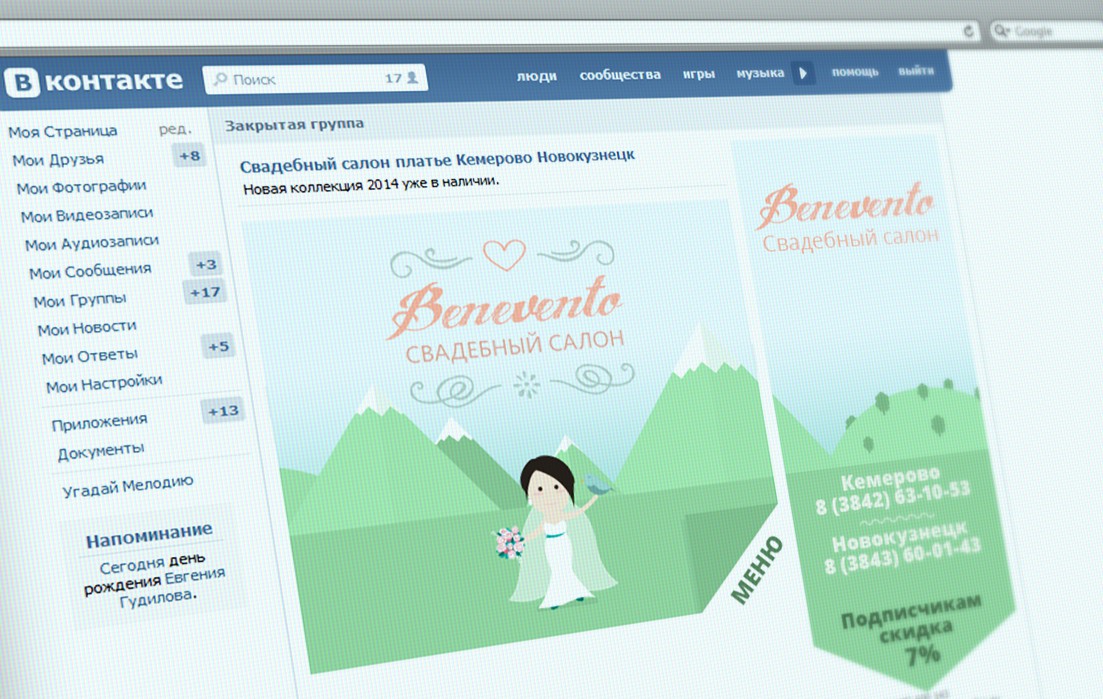
Task: Click Подписчикам скидка 7% text
Action: [914, 629]
